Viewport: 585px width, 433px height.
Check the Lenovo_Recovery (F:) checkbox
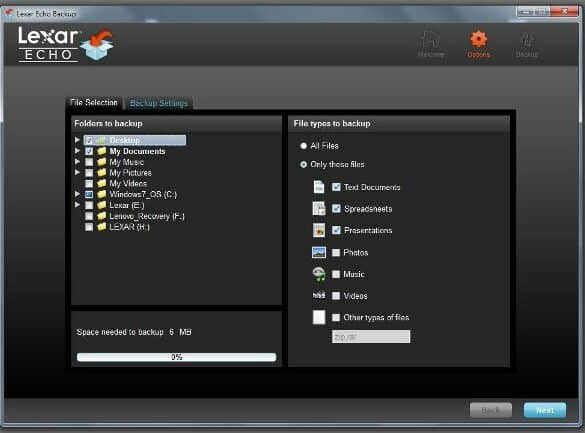pos(89,216)
